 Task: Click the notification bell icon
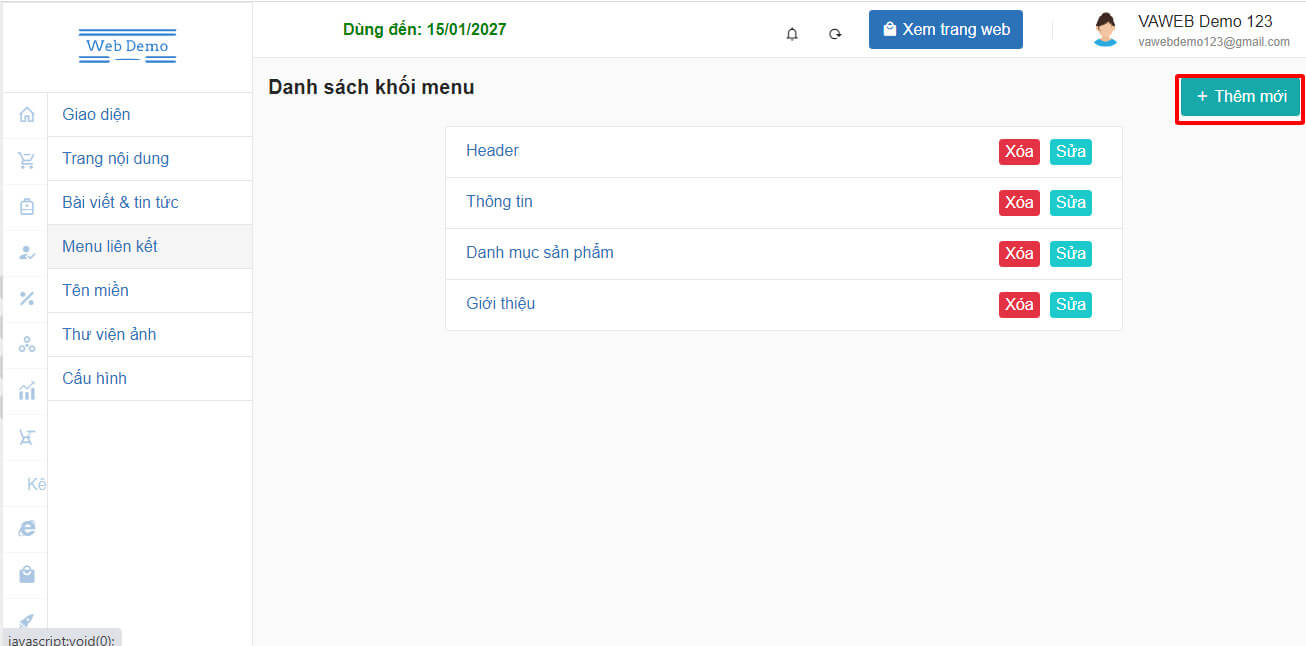point(792,34)
